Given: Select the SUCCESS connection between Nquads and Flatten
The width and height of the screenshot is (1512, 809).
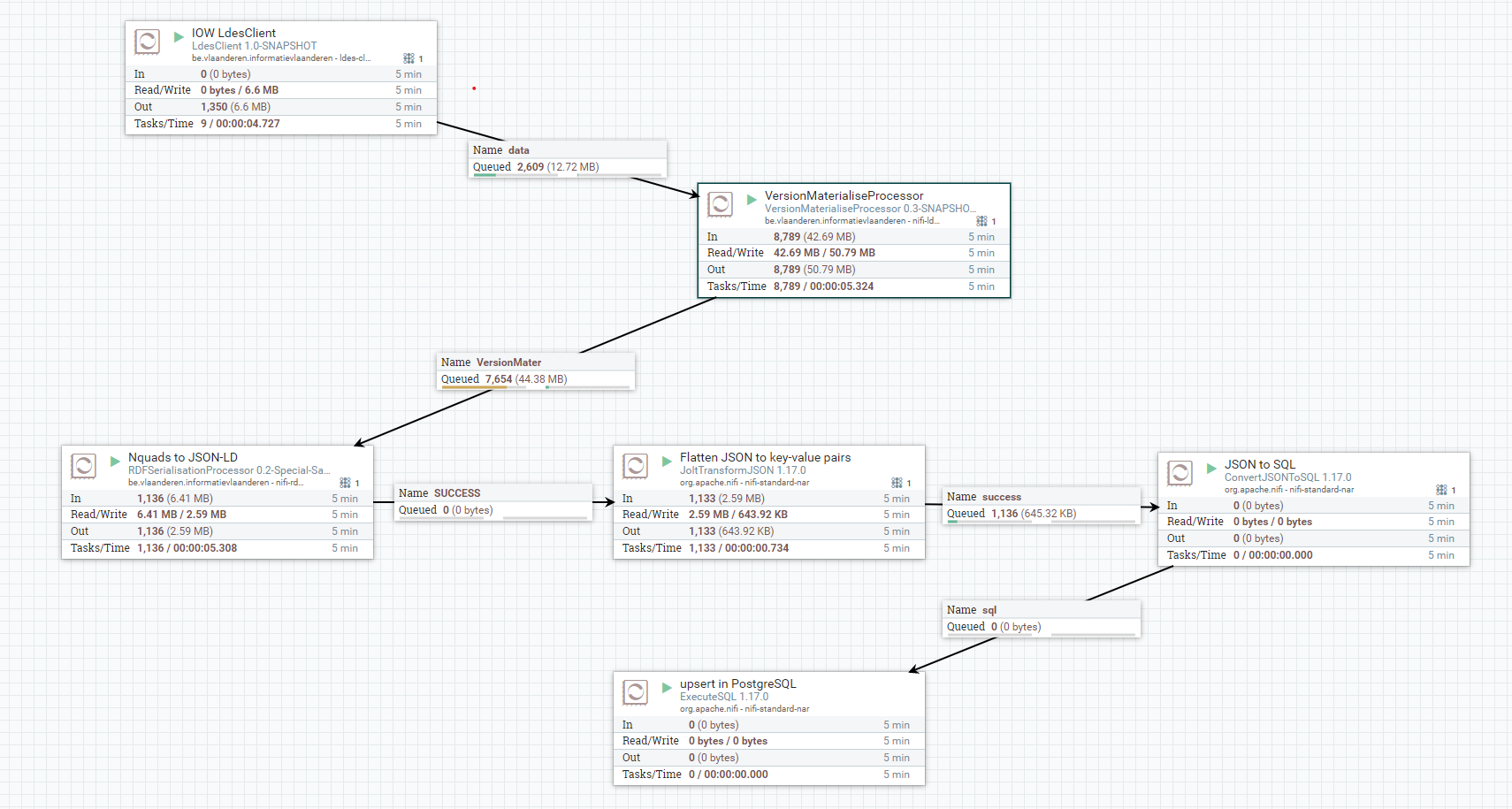Looking at the screenshot, I should [x=457, y=492].
